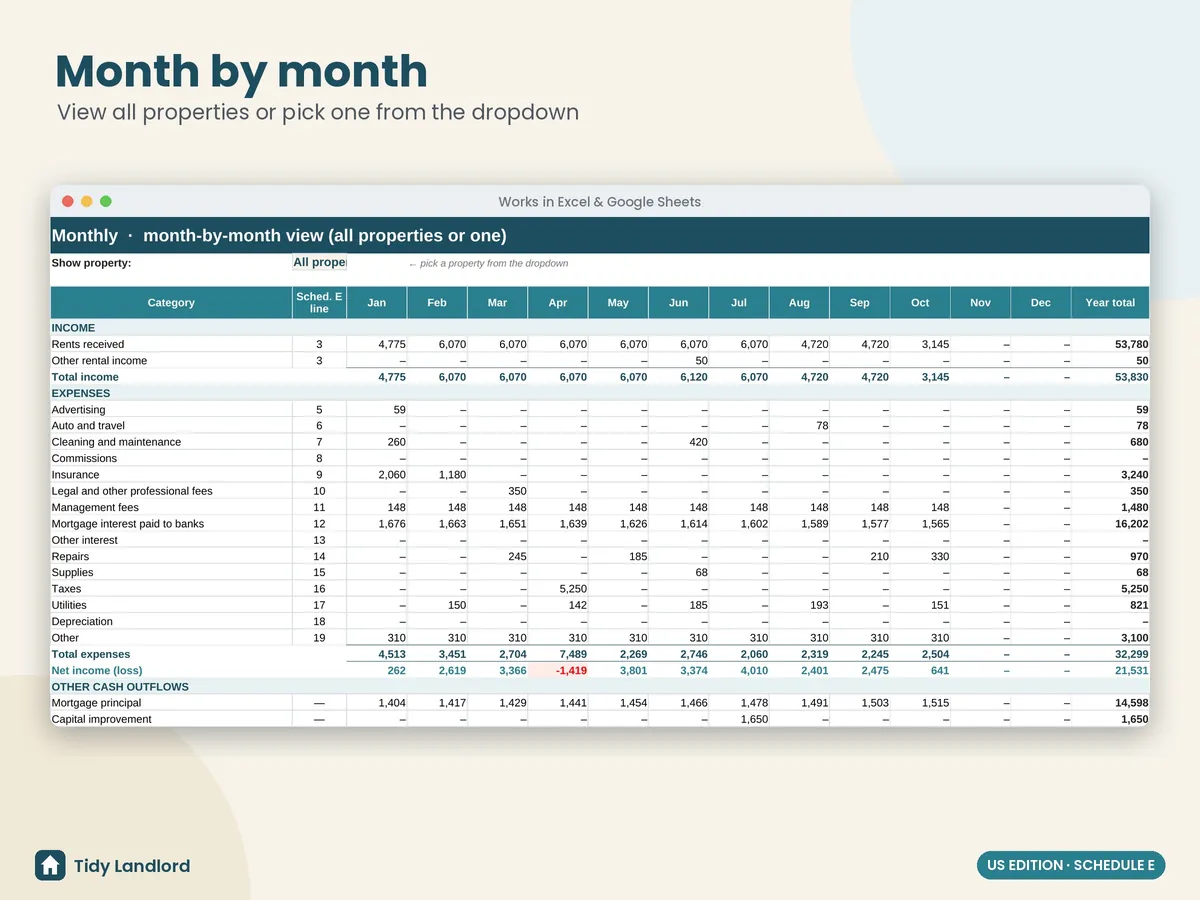The image size is (1200, 900).
Task: Select the 78 Auto and travel August cell
Action: pyautogui.click(x=799, y=426)
